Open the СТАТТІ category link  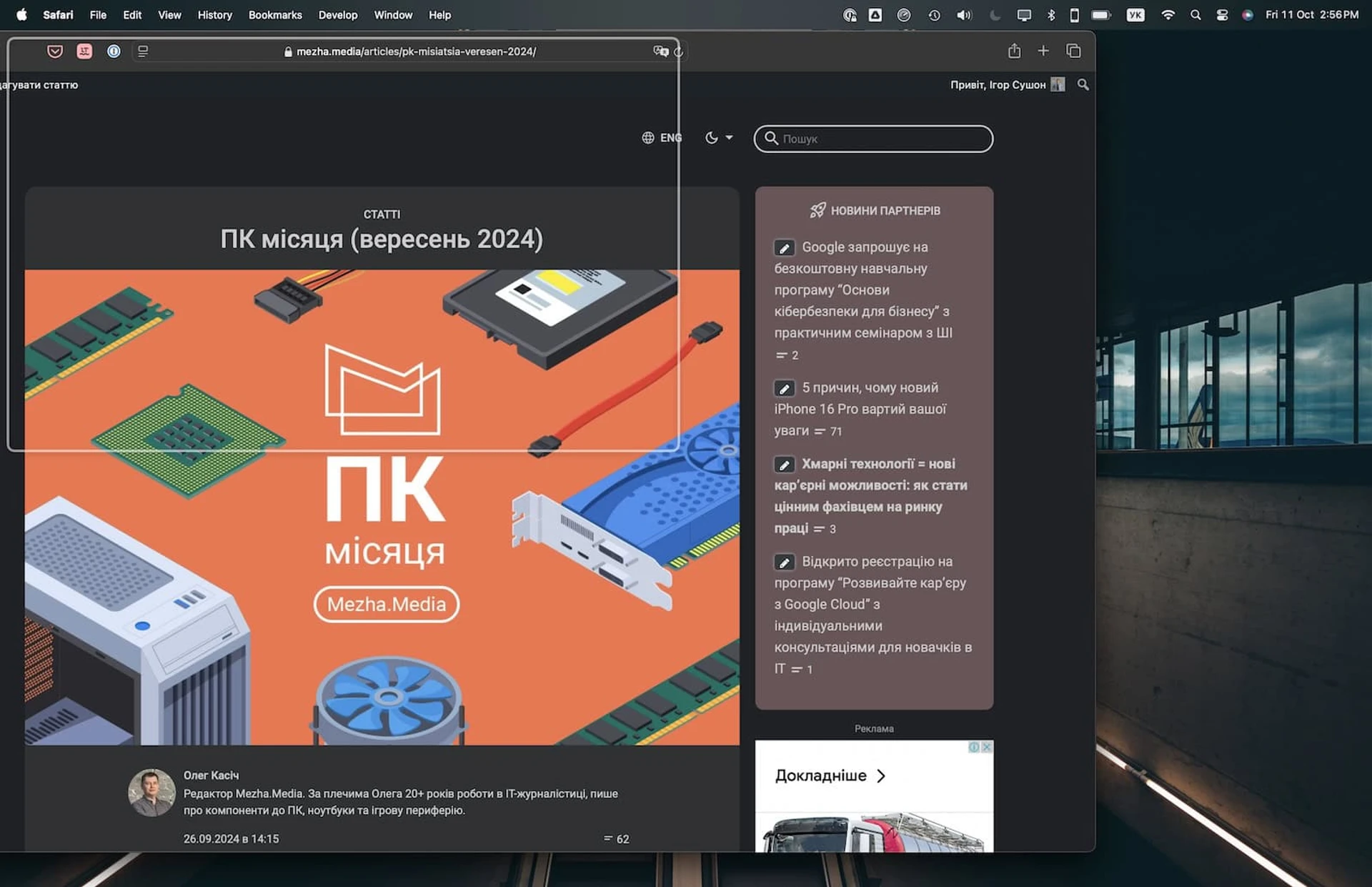click(382, 214)
